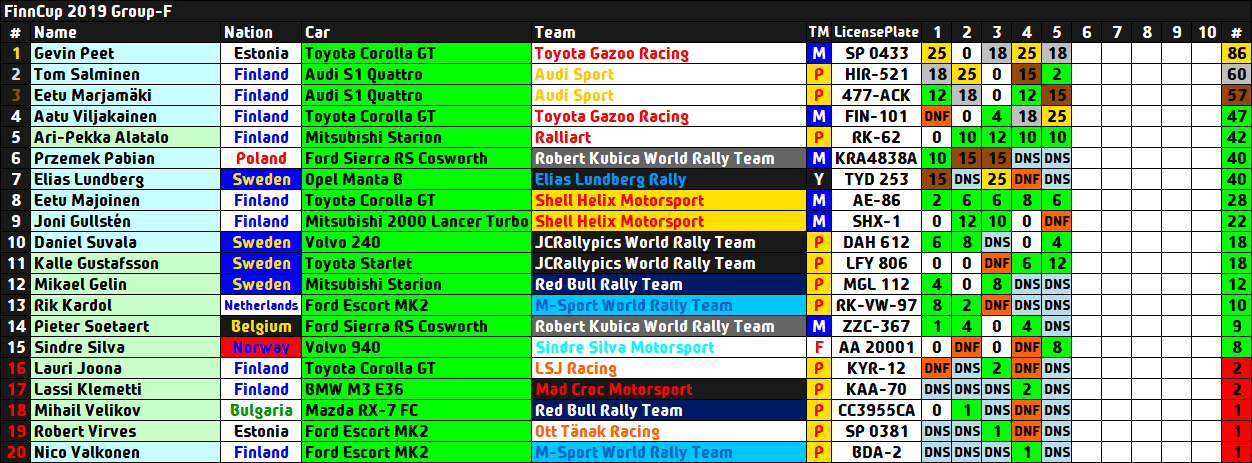Click license plate 477-ACK
The height and width of the screenshot is (463, 1252).
[876, 95]
